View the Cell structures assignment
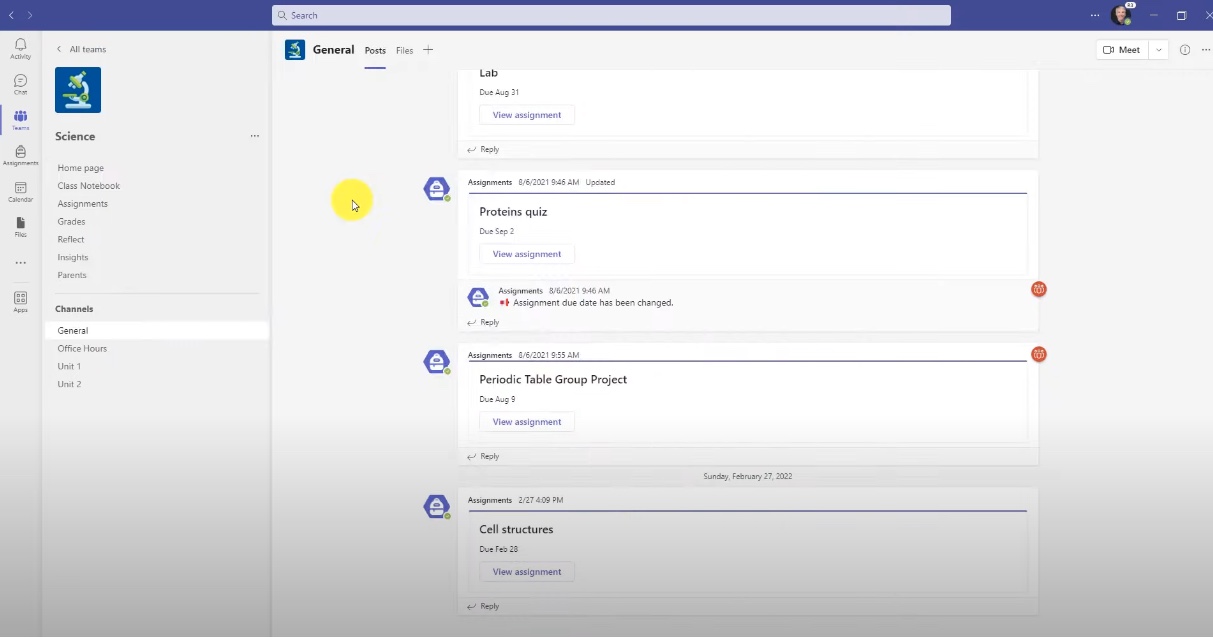This screenshot has width=1213, height=637. point(527,572)
